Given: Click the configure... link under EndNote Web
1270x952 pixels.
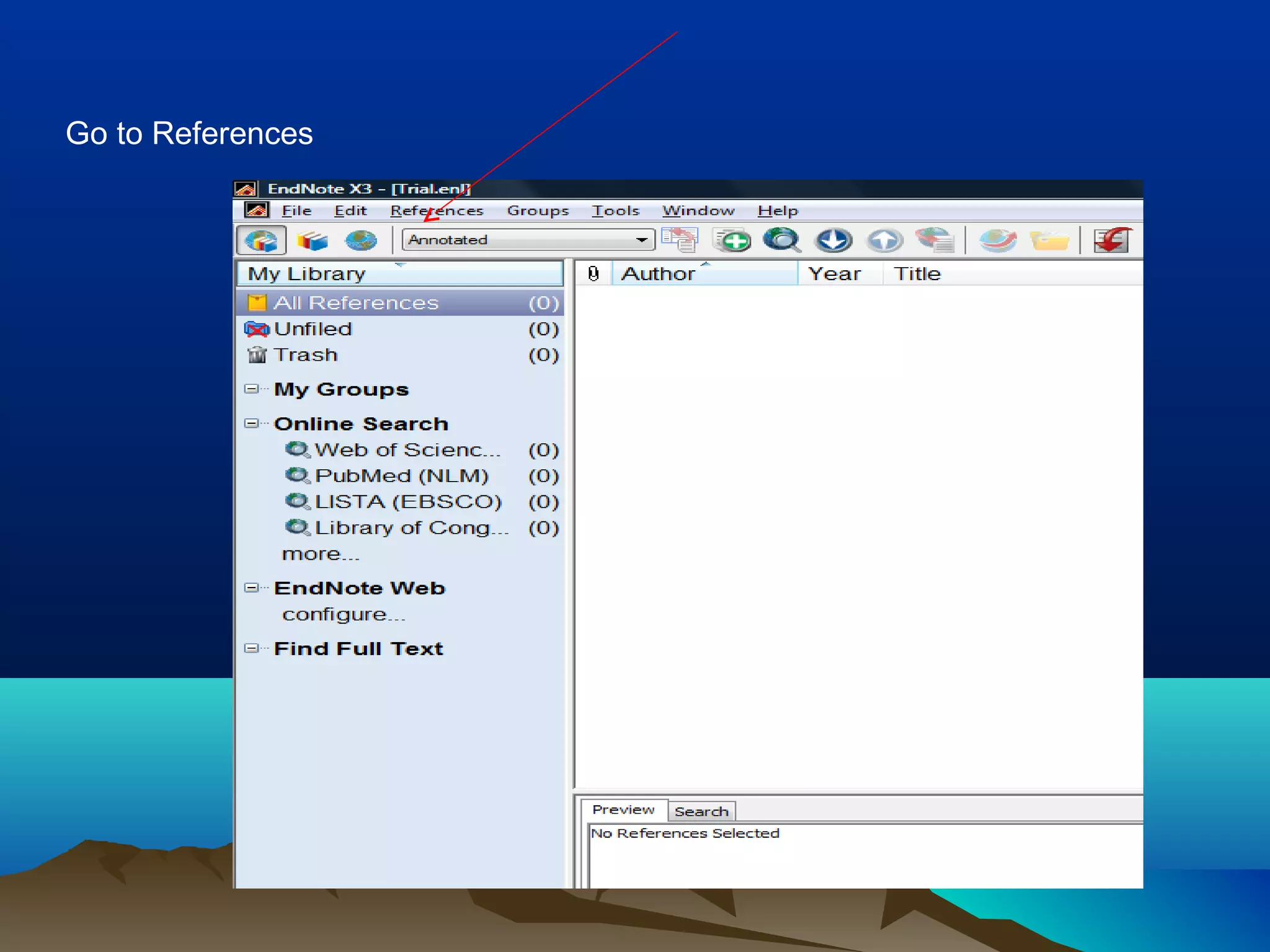Looking at the screenshot, I should [x=344, y=615].
